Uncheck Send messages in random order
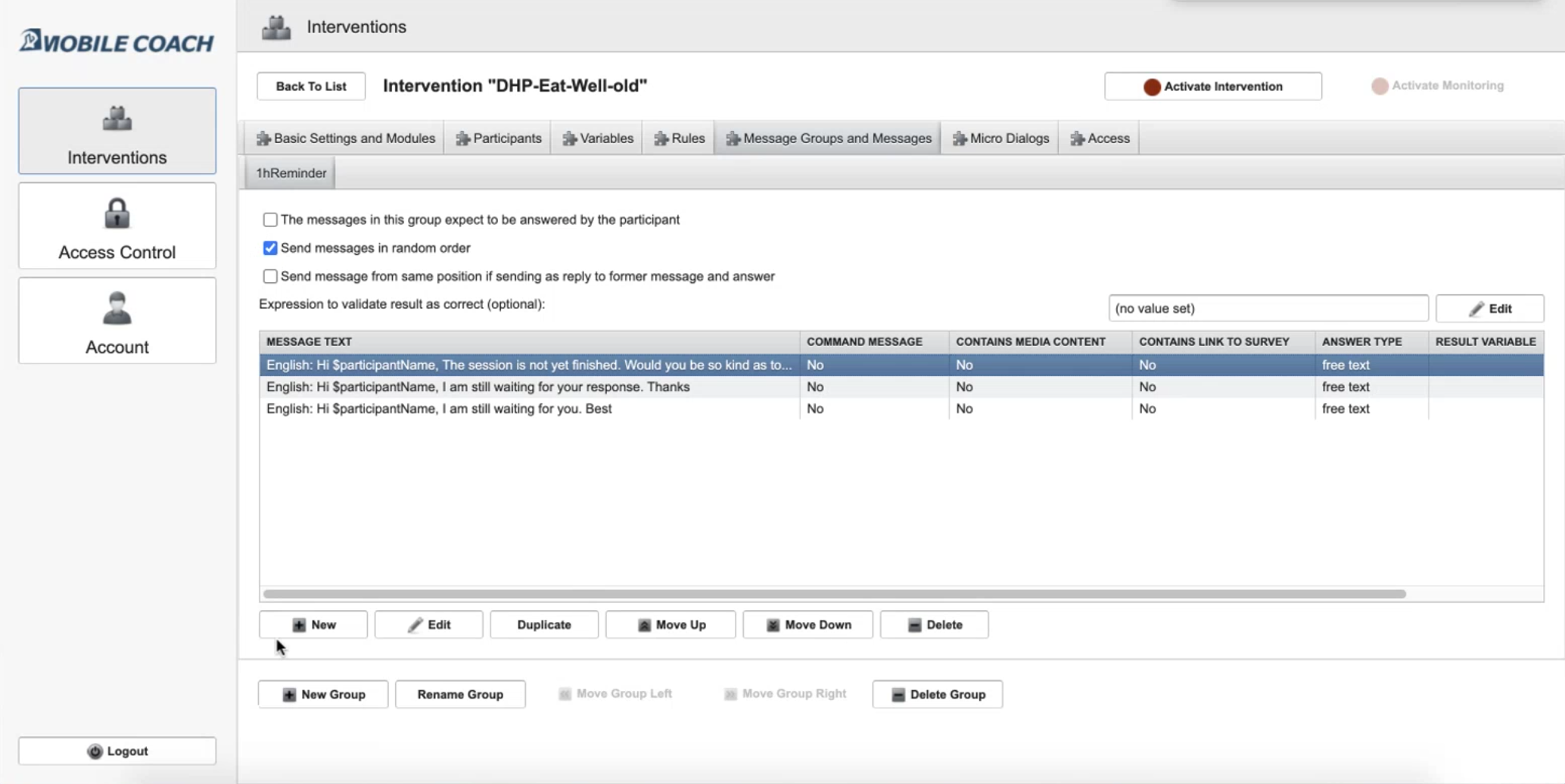This screenshot has width=1565, height=784. click(270, 248)
